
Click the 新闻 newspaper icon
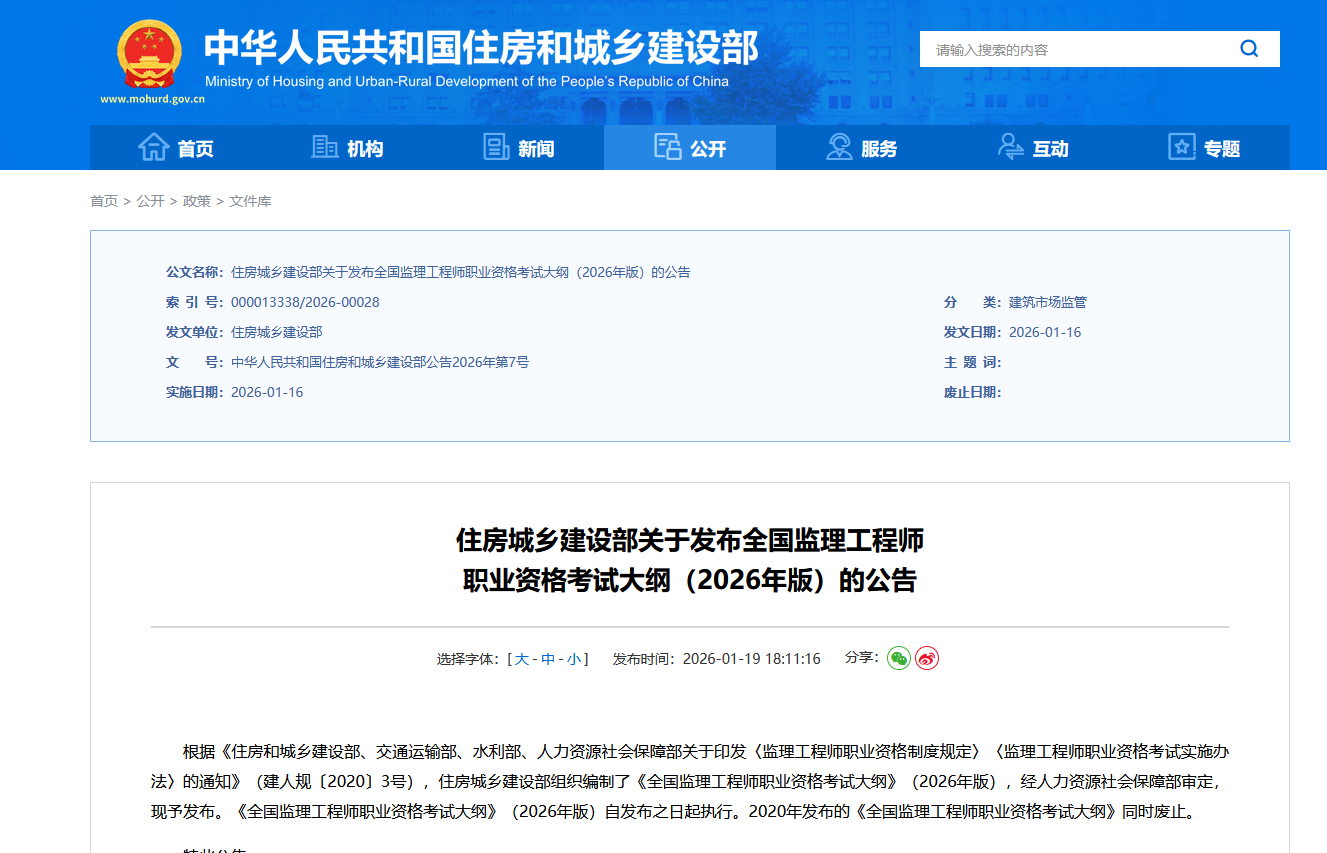pyautogui.click(x=496, y=147)
